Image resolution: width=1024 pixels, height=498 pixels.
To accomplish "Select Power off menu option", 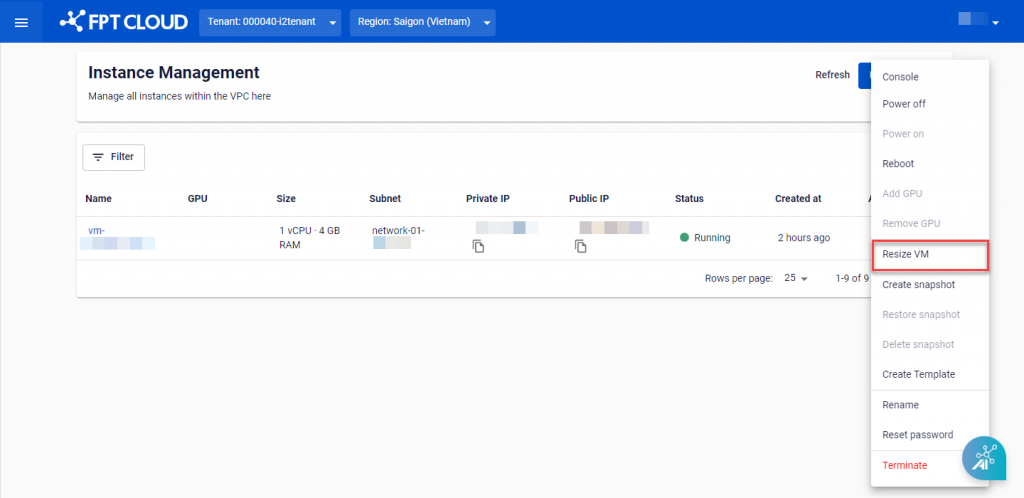I will [x=903, y=104].
